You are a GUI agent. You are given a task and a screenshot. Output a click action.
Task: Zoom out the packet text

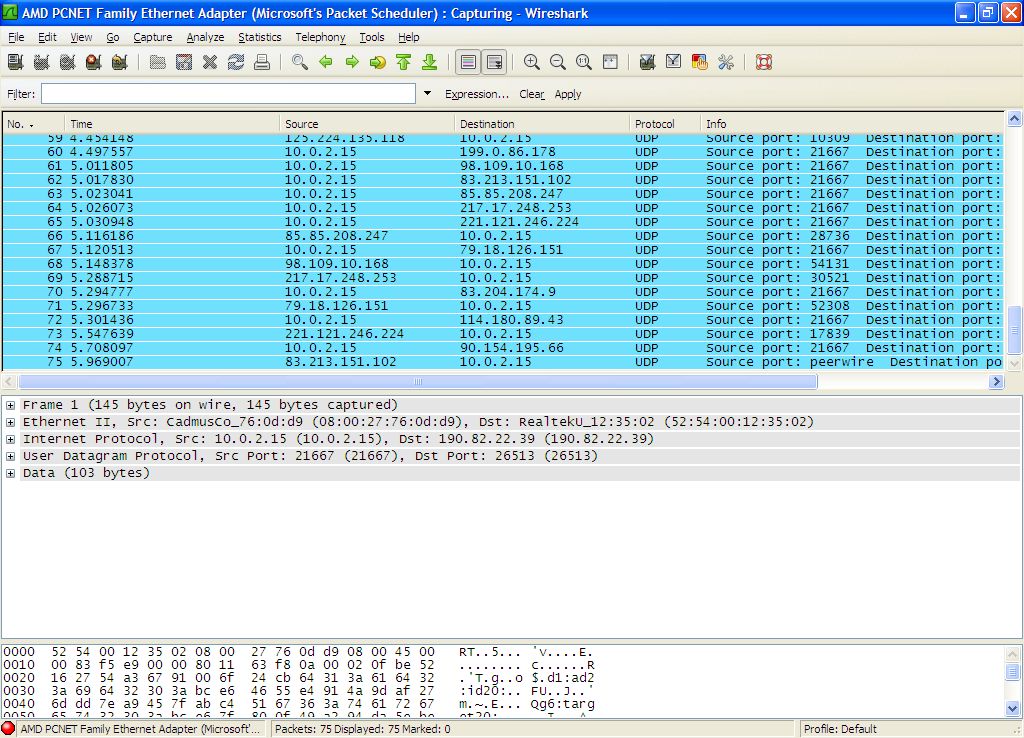click(558, 62)
